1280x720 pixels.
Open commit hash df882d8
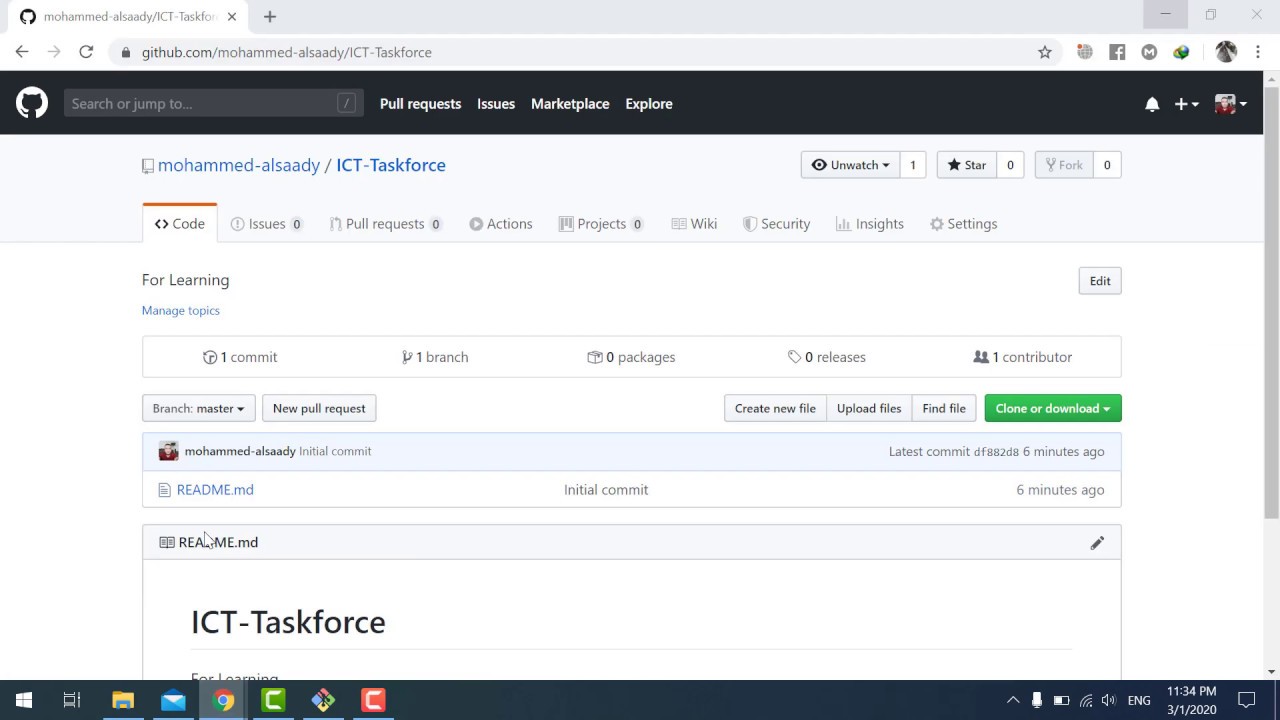coord(996,452)
